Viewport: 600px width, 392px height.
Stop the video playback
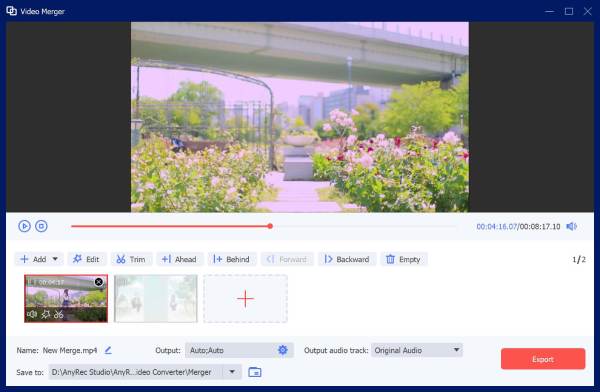click(x=41, y=226)
